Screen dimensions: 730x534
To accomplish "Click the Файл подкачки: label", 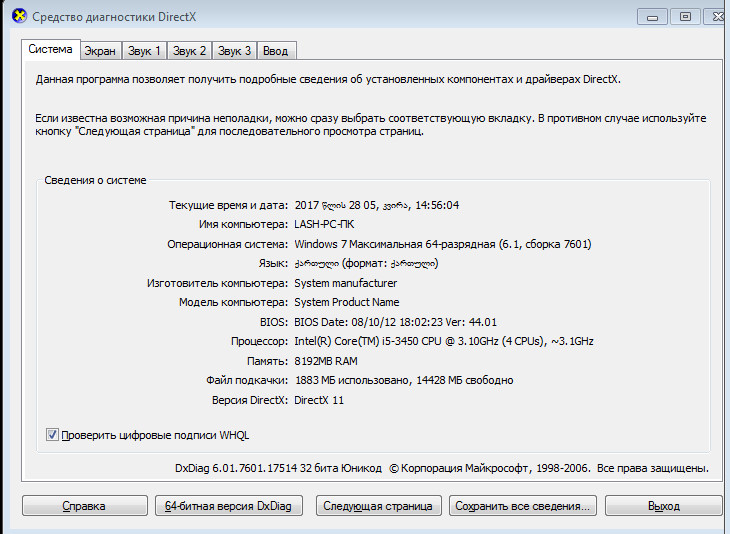I will pos(247,380).
